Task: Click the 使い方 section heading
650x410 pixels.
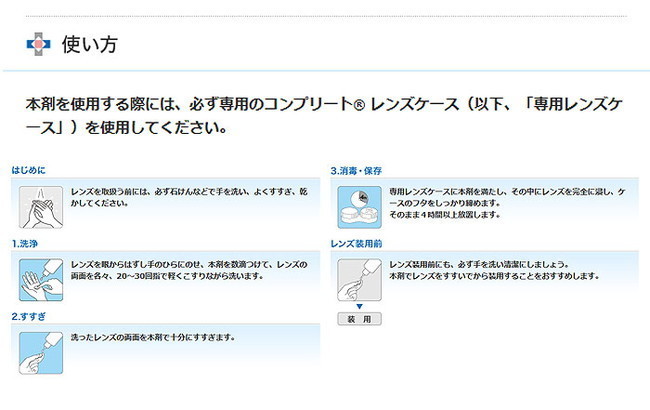Action: click(90, 44)
